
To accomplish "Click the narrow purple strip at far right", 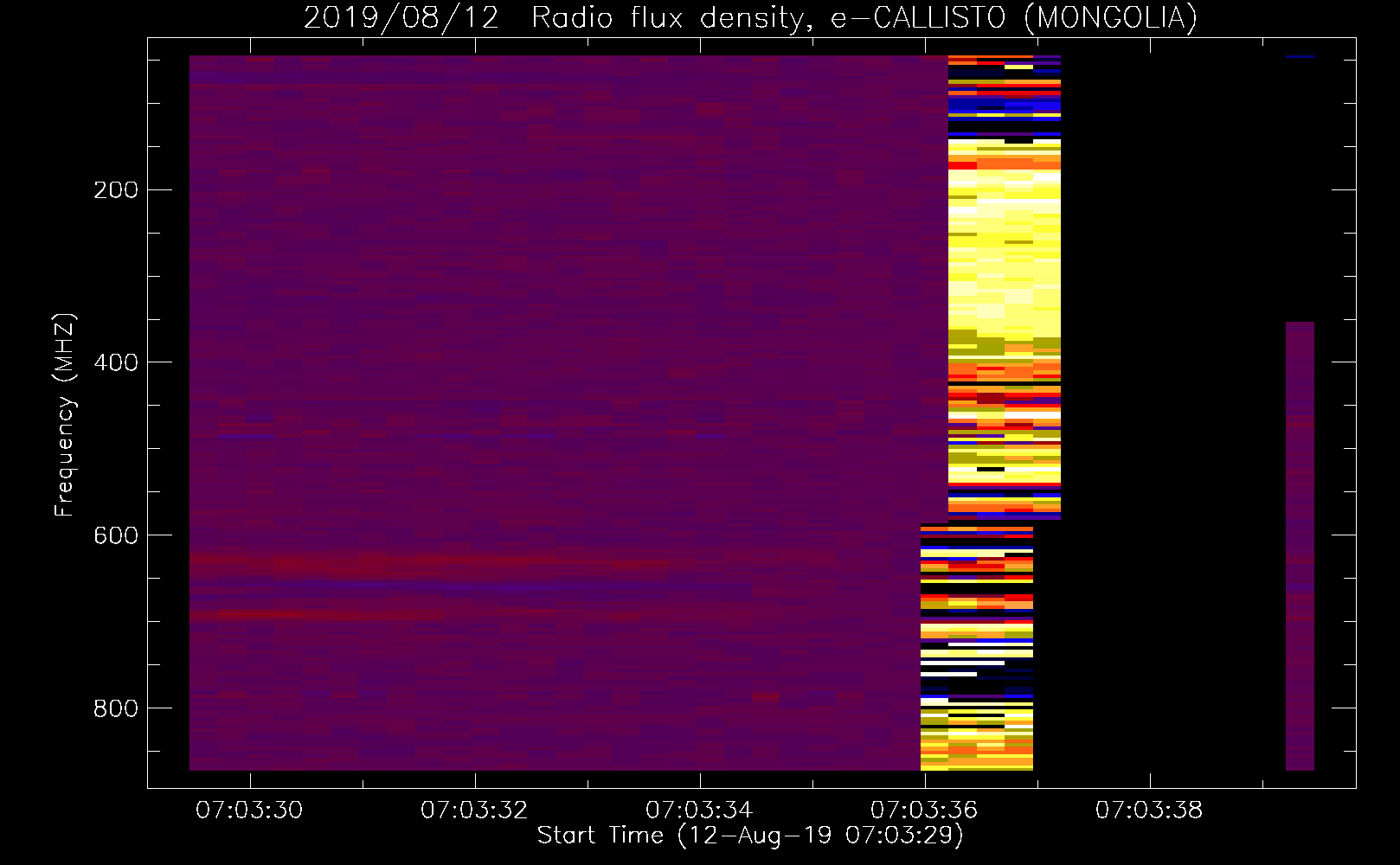I will point(1300,546).
